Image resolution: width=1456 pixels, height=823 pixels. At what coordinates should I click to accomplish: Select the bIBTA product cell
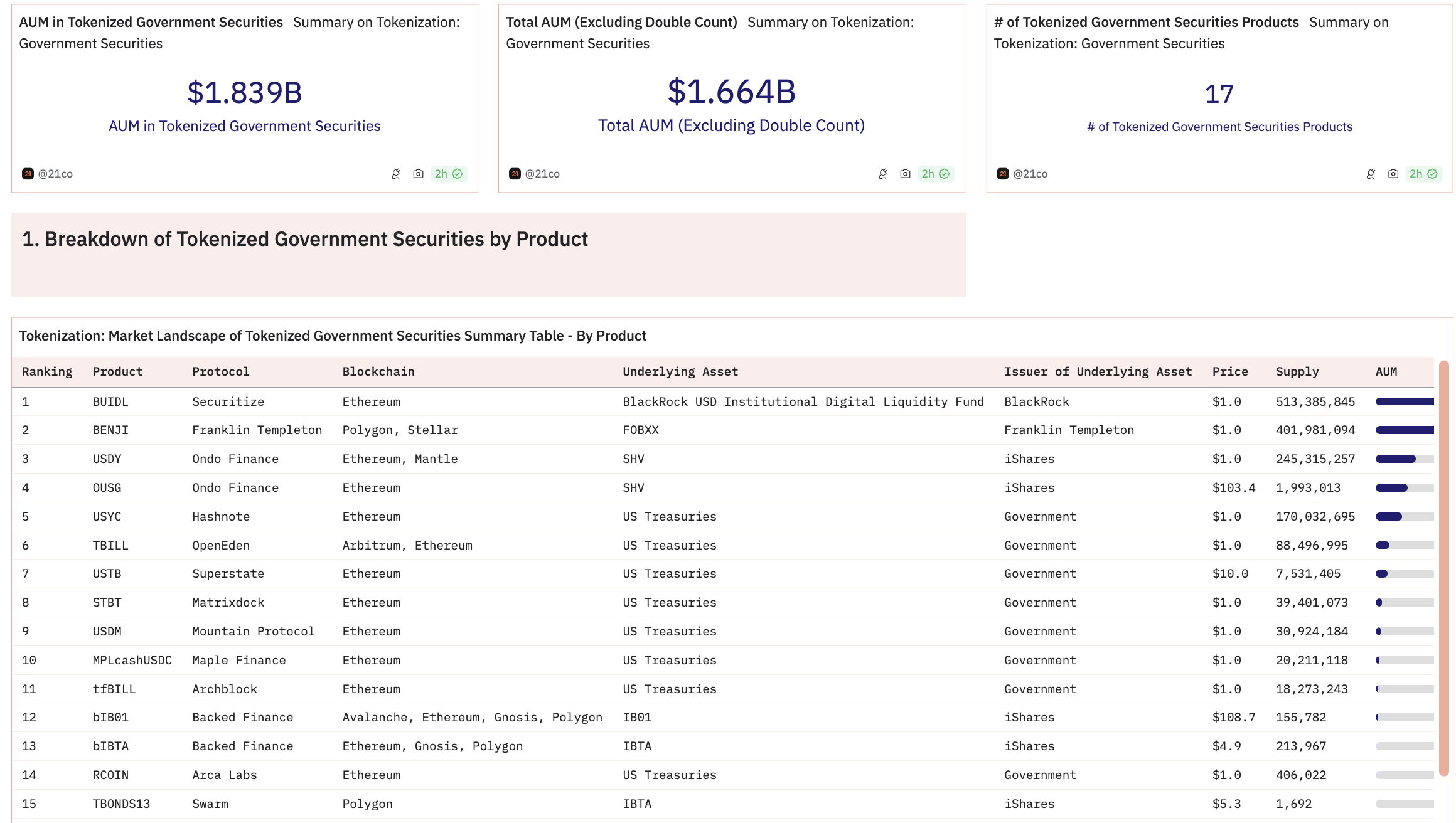point(110,746)
